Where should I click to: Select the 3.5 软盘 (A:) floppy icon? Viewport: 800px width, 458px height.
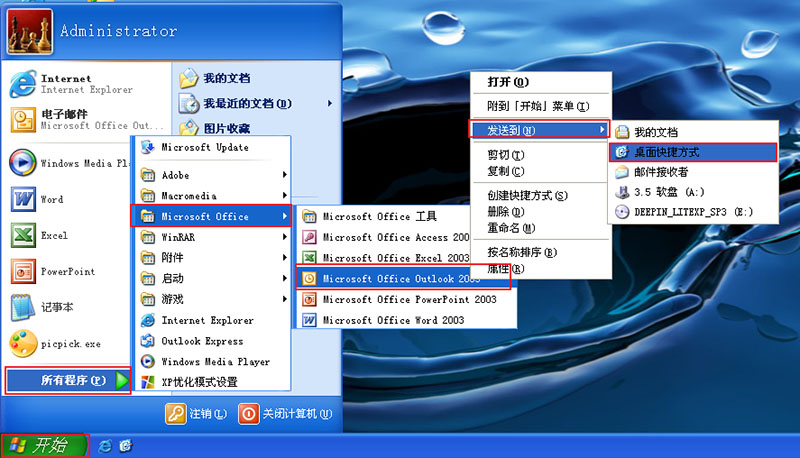click(622, 192)
